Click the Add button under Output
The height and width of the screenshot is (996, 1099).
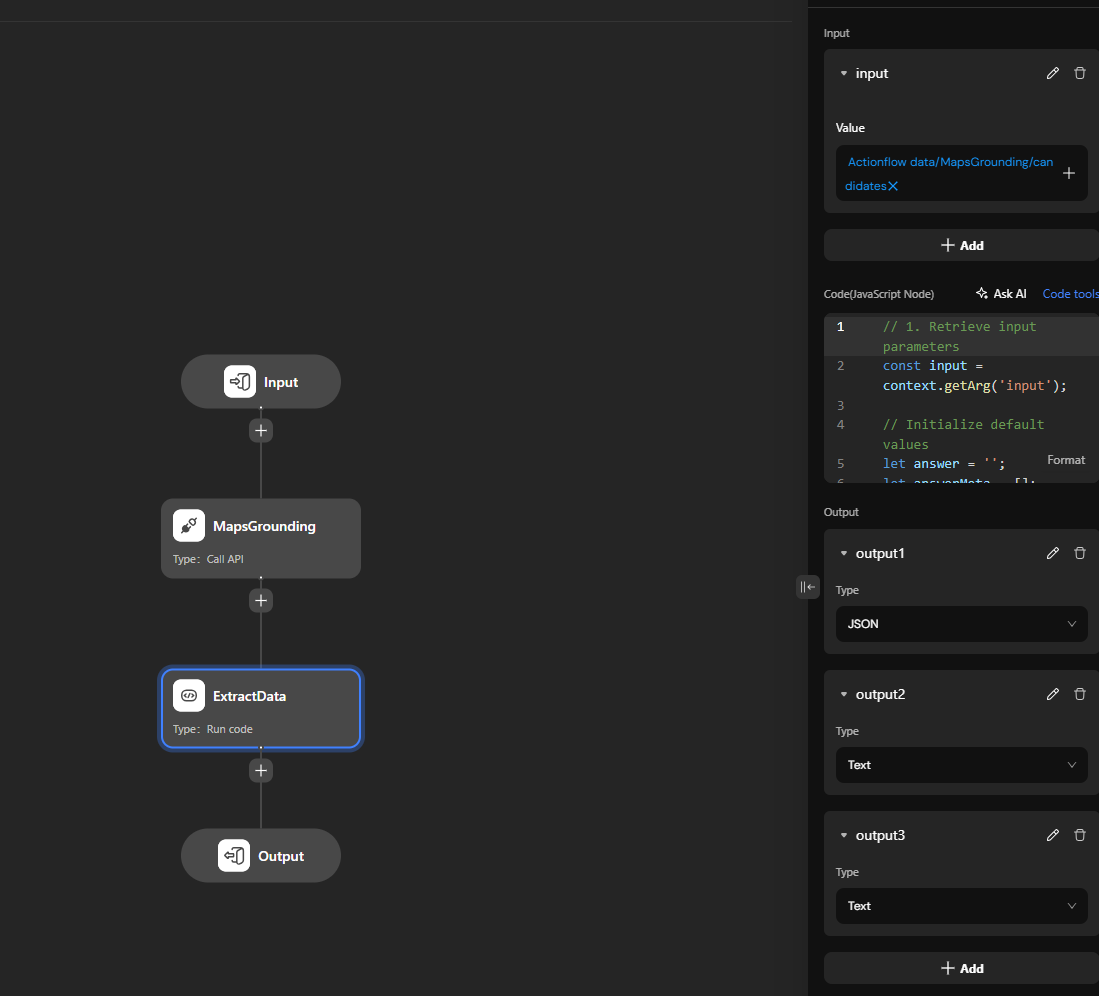961,968
